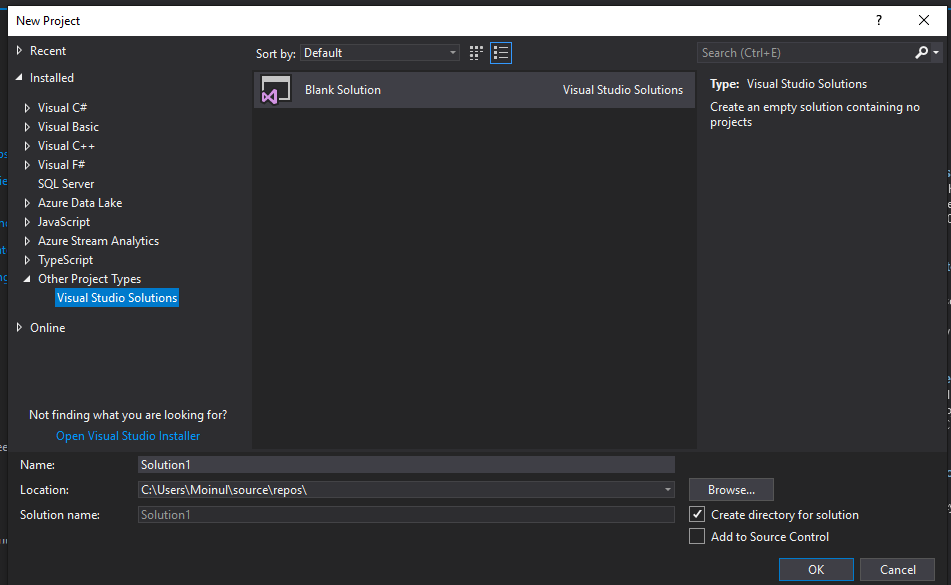The width and height of the screenshot is (951, 585).
Task: Expand the Online section
Action: pyautogui.click(x=19, y=327)
